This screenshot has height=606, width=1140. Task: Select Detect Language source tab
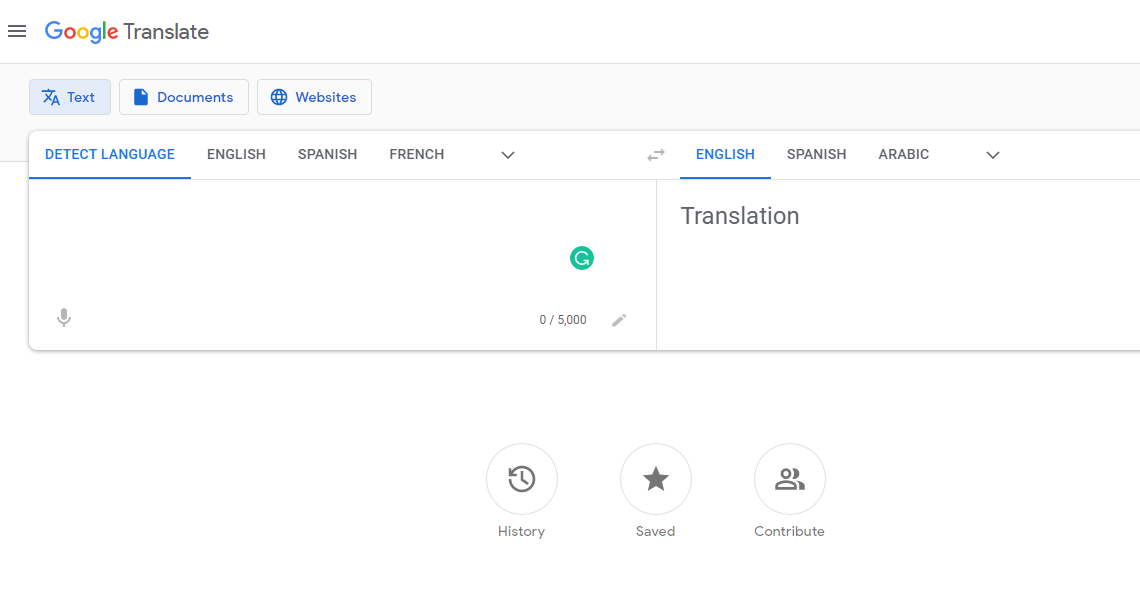(x=110, y=154)
